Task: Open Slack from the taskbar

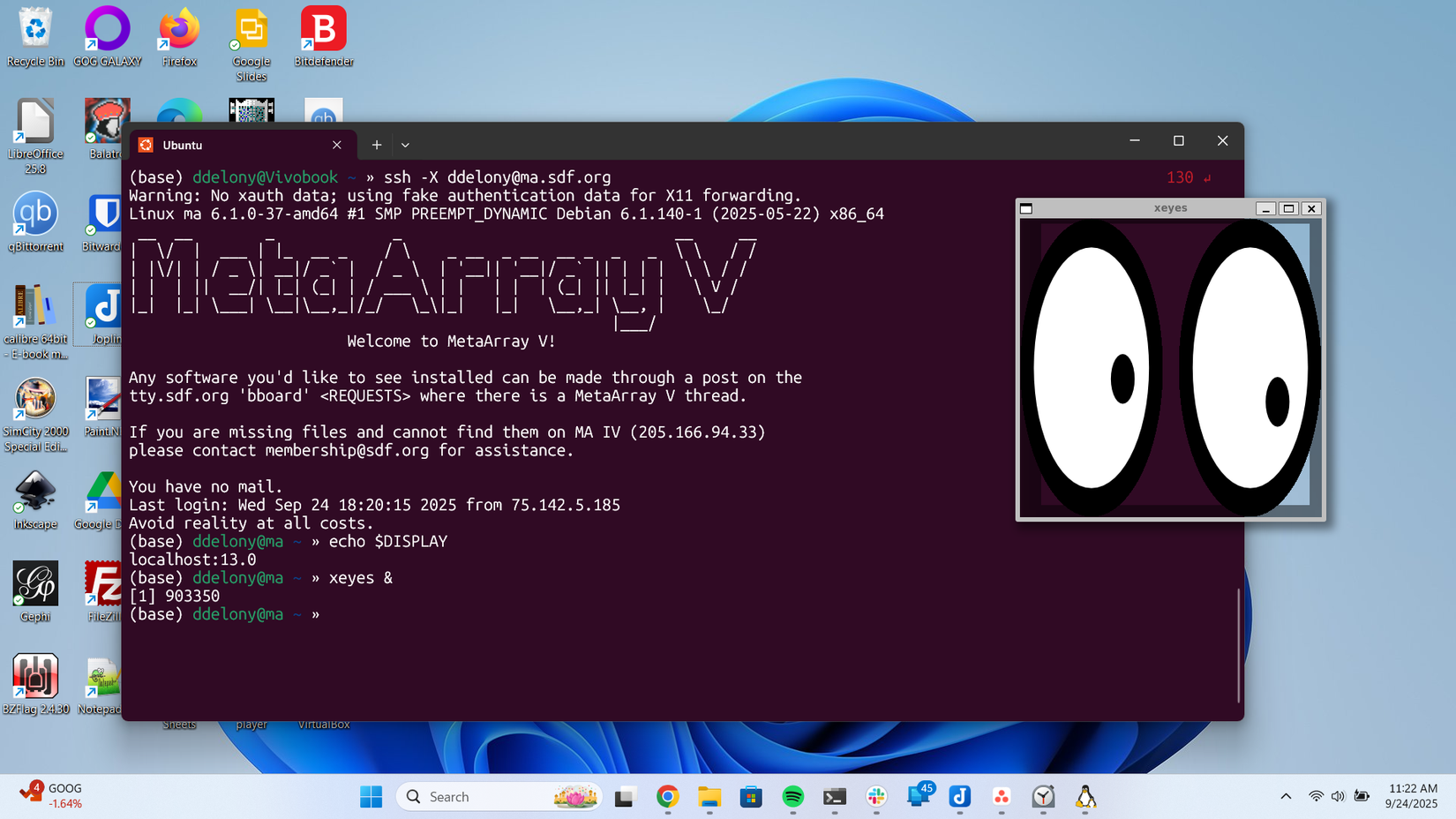Action: click(x=875, y=796)
